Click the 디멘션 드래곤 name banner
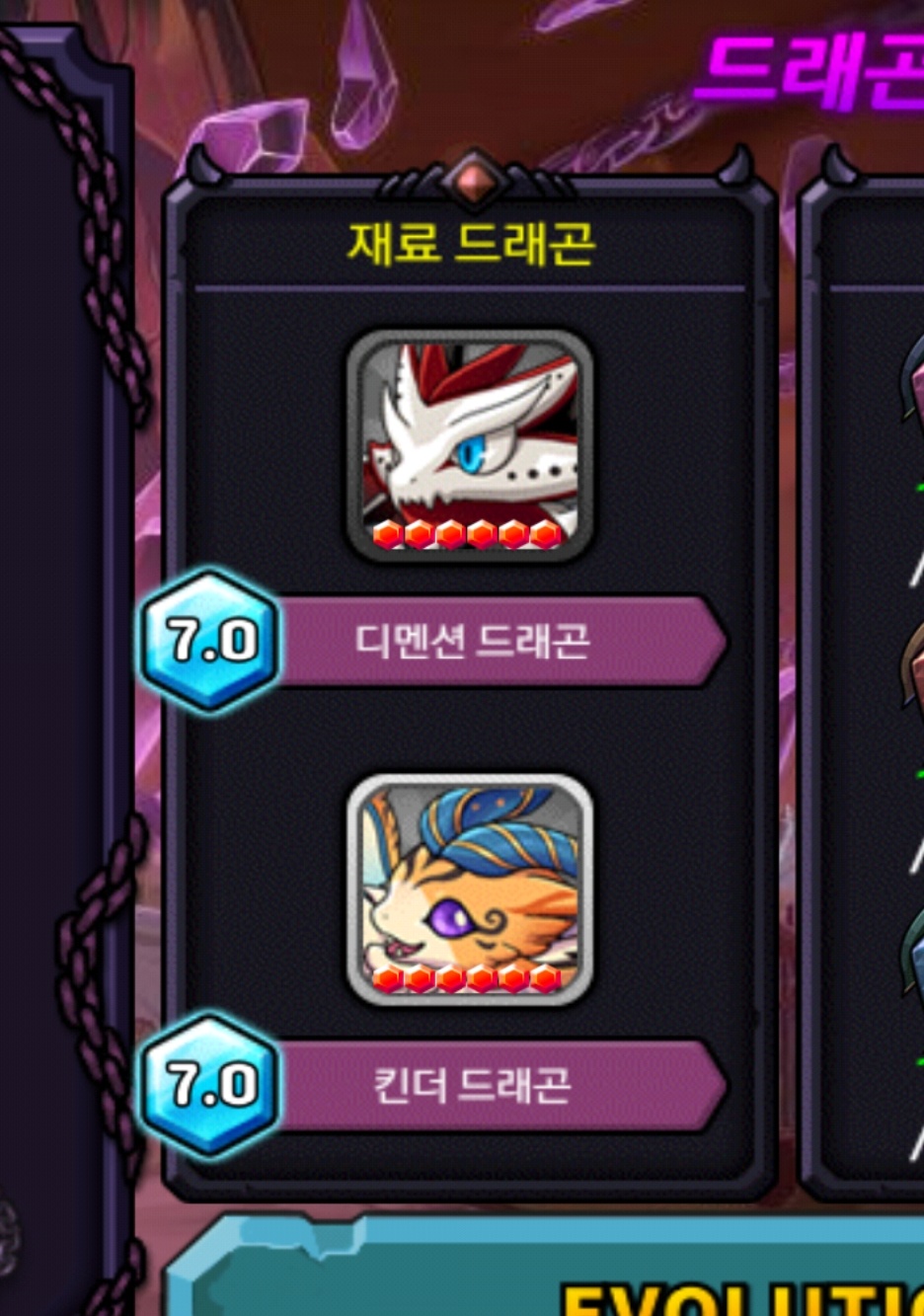Image resolution: width=924 pixels, height=1316 pixels. coord(500,641)
